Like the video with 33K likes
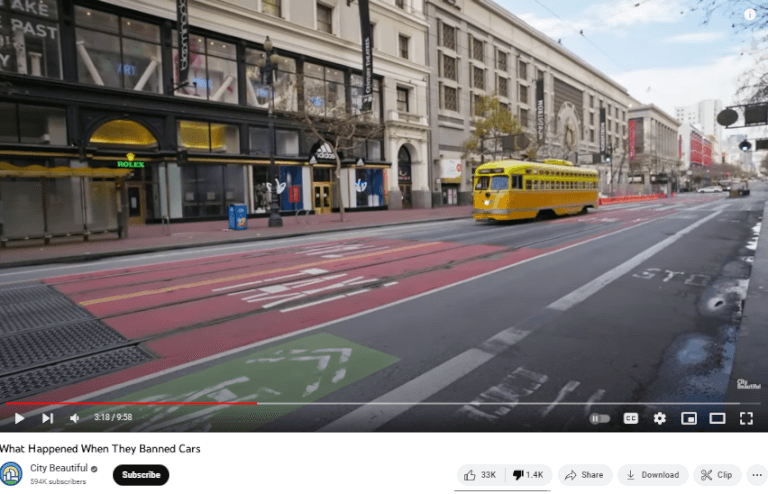 pyautogui.click(x=480, y=475)
